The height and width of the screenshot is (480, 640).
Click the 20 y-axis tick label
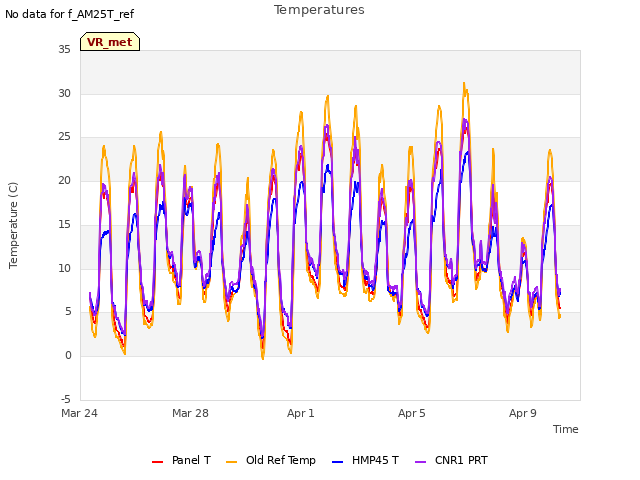tap(64, 180)
